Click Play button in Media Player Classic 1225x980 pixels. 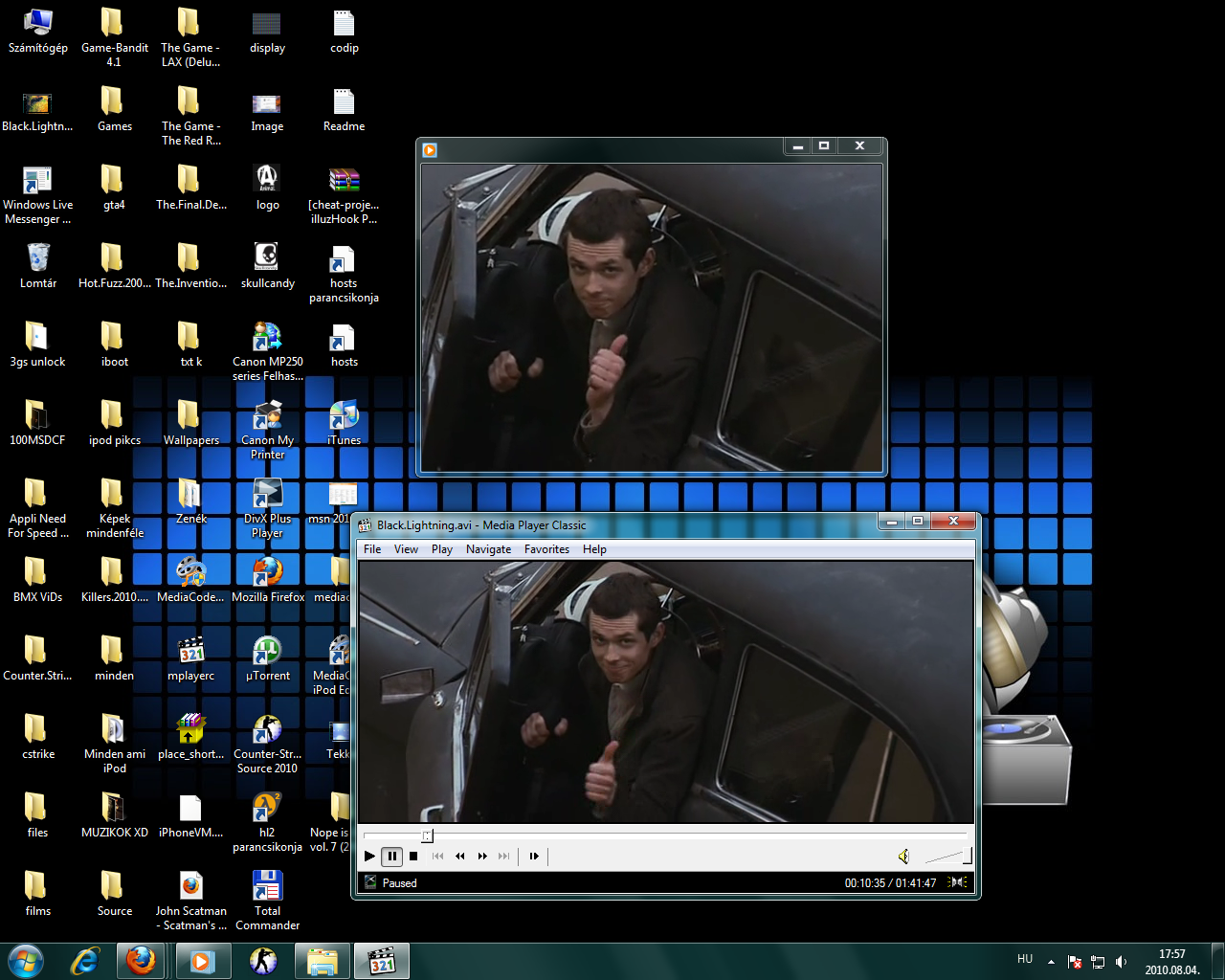(369, 857)
